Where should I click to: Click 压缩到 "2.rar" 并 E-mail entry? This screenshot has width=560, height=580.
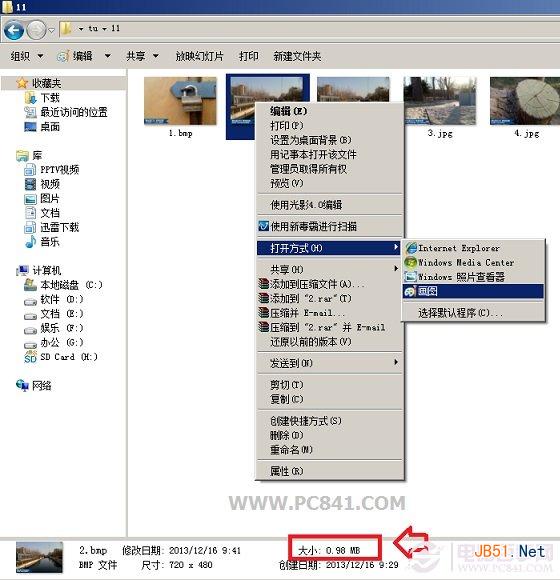pos(330,327)
